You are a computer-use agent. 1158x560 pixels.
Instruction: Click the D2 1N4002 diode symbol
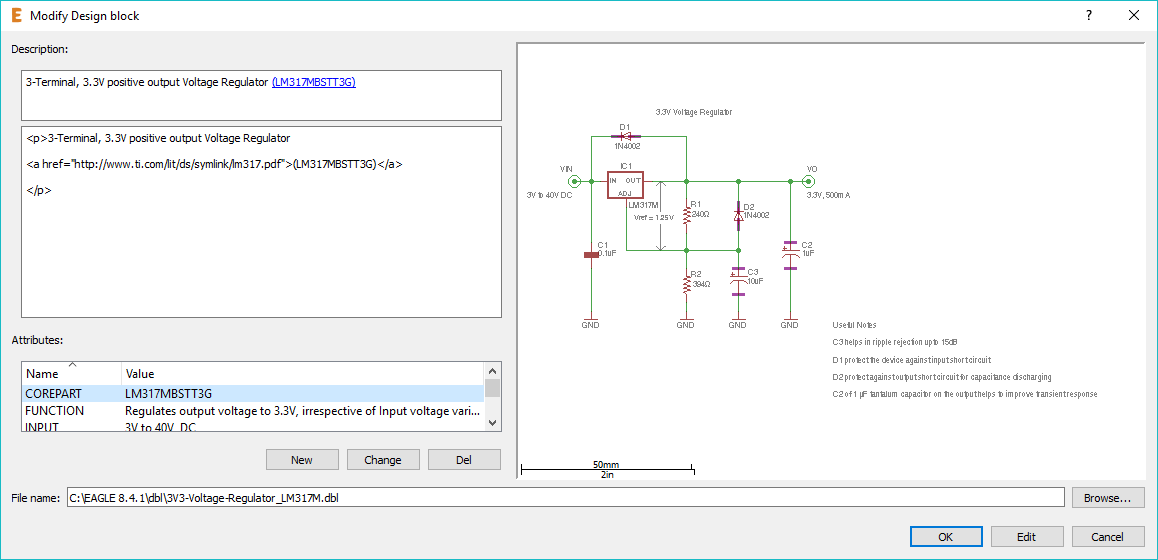tap(739, 216)
